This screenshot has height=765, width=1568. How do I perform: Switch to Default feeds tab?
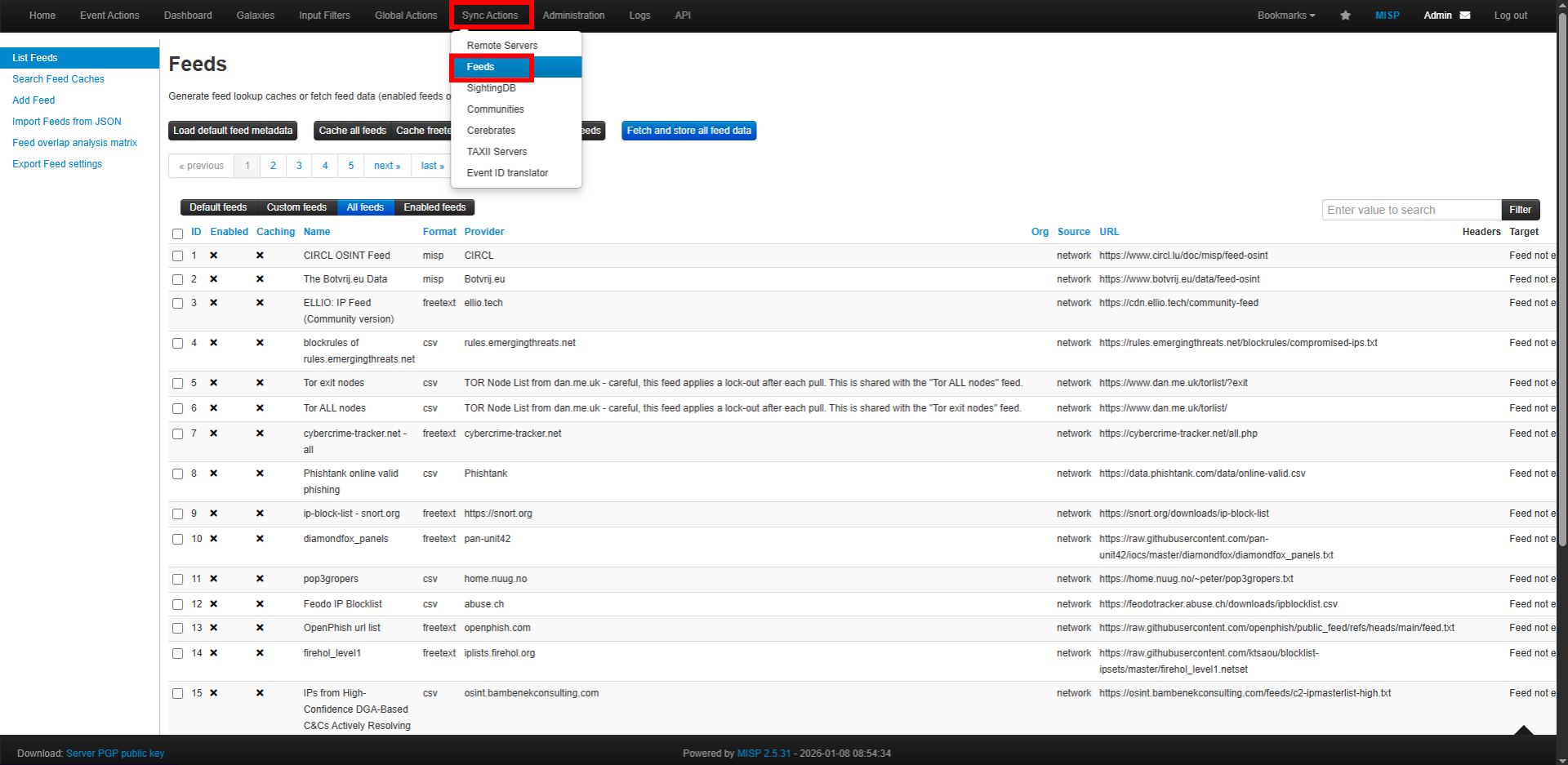[x=218, y=207]
